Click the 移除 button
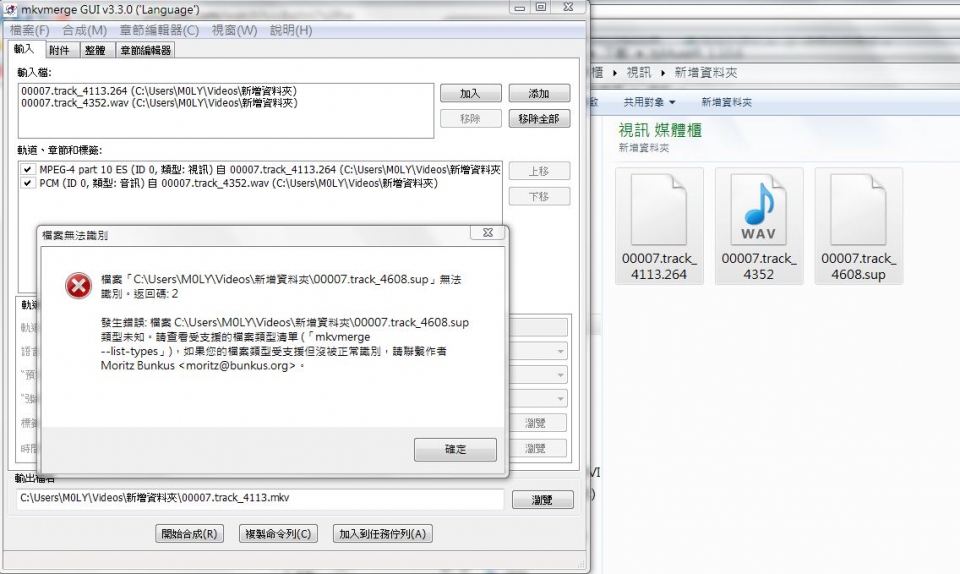Viewport: 960px width, 574px height. pyautogui.click(x=470, y=119)
